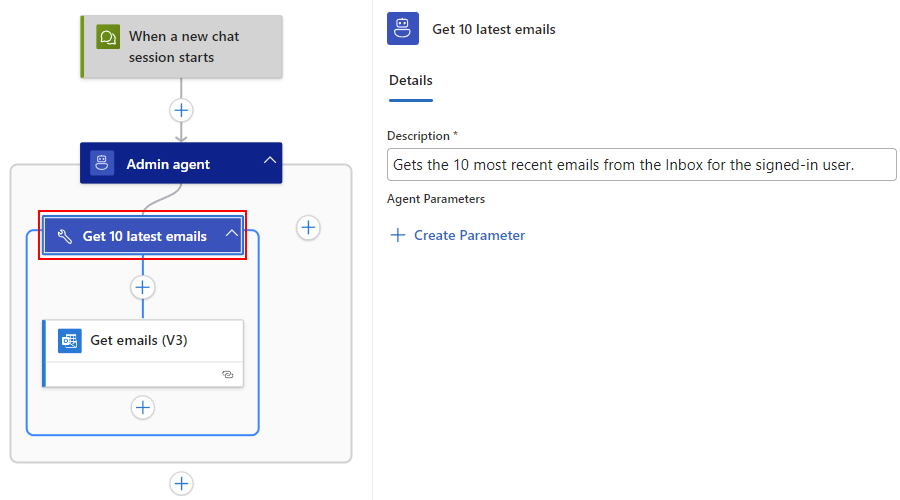
Task: Click plus icon beside Create Parameter
Action: tap(398, 235)
